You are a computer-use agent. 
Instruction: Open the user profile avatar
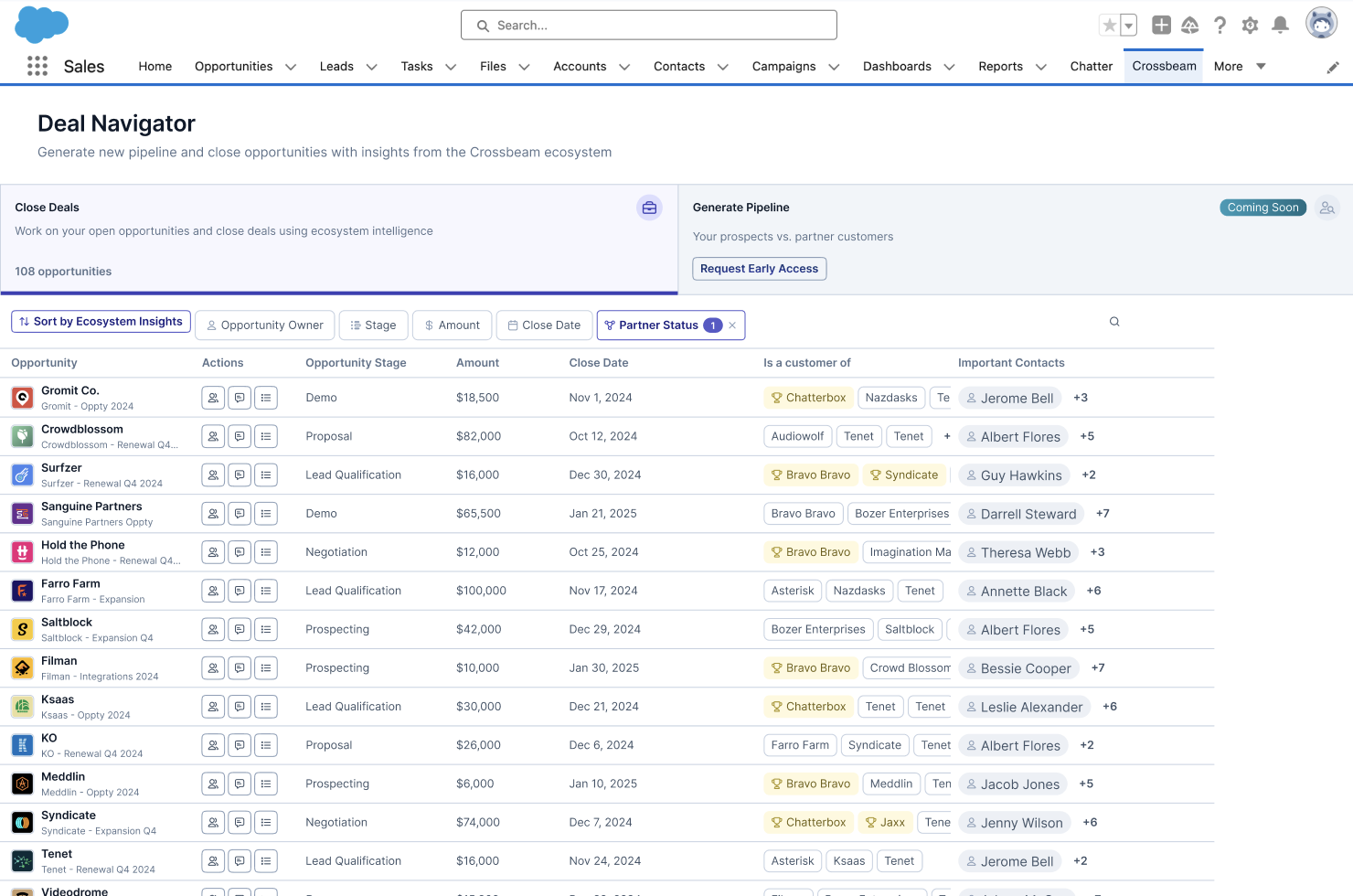(1321, 24)
